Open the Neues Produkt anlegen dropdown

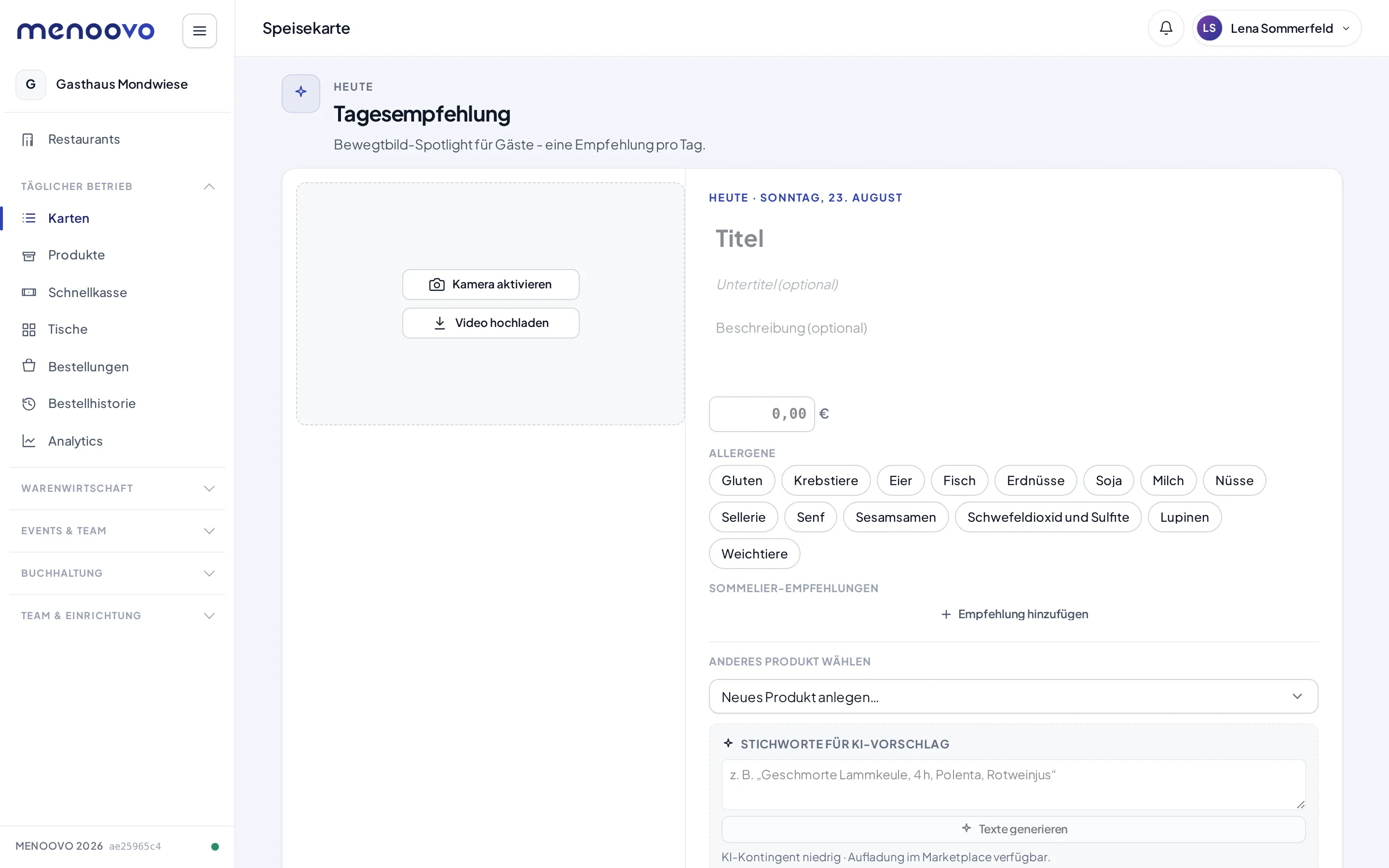(x=1013, y=697)
